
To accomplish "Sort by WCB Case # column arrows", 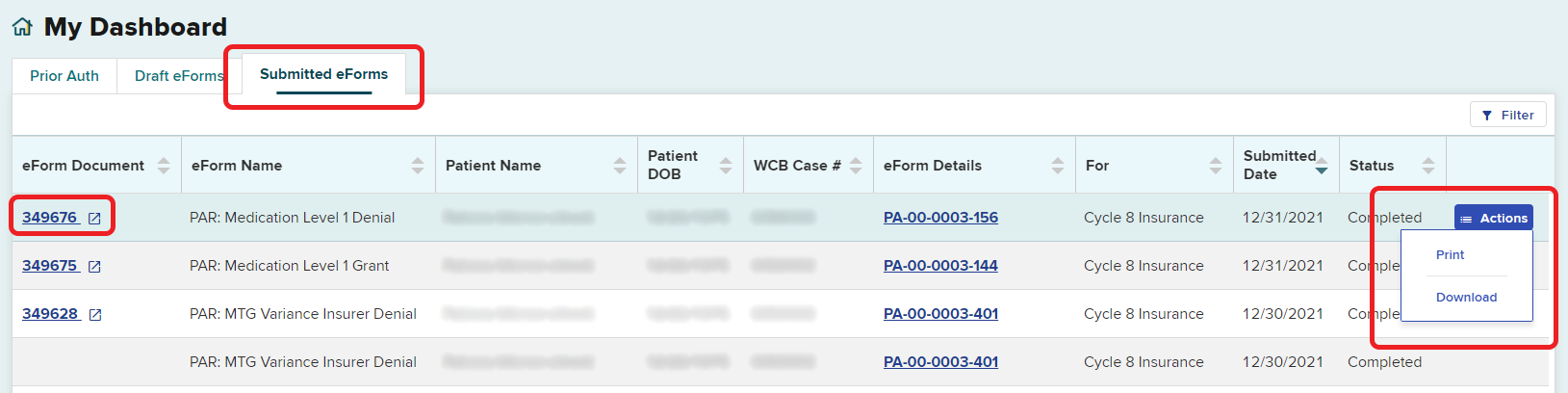I will 856,166.
